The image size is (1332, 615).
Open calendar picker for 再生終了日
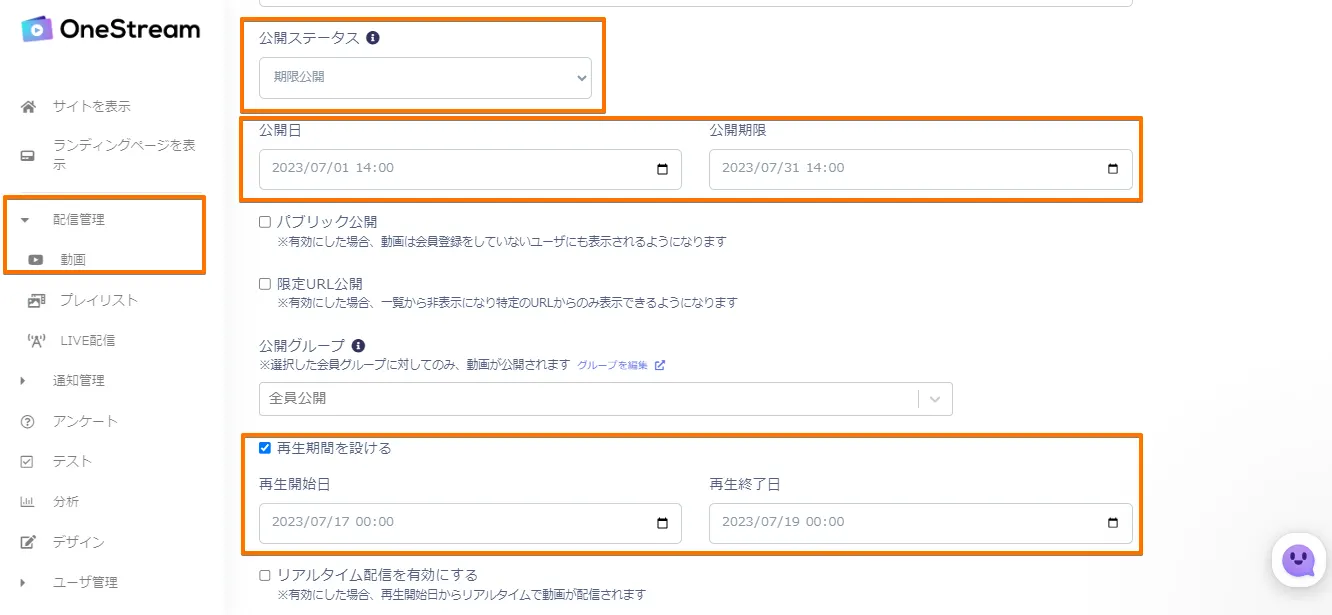click(1113, 523)
